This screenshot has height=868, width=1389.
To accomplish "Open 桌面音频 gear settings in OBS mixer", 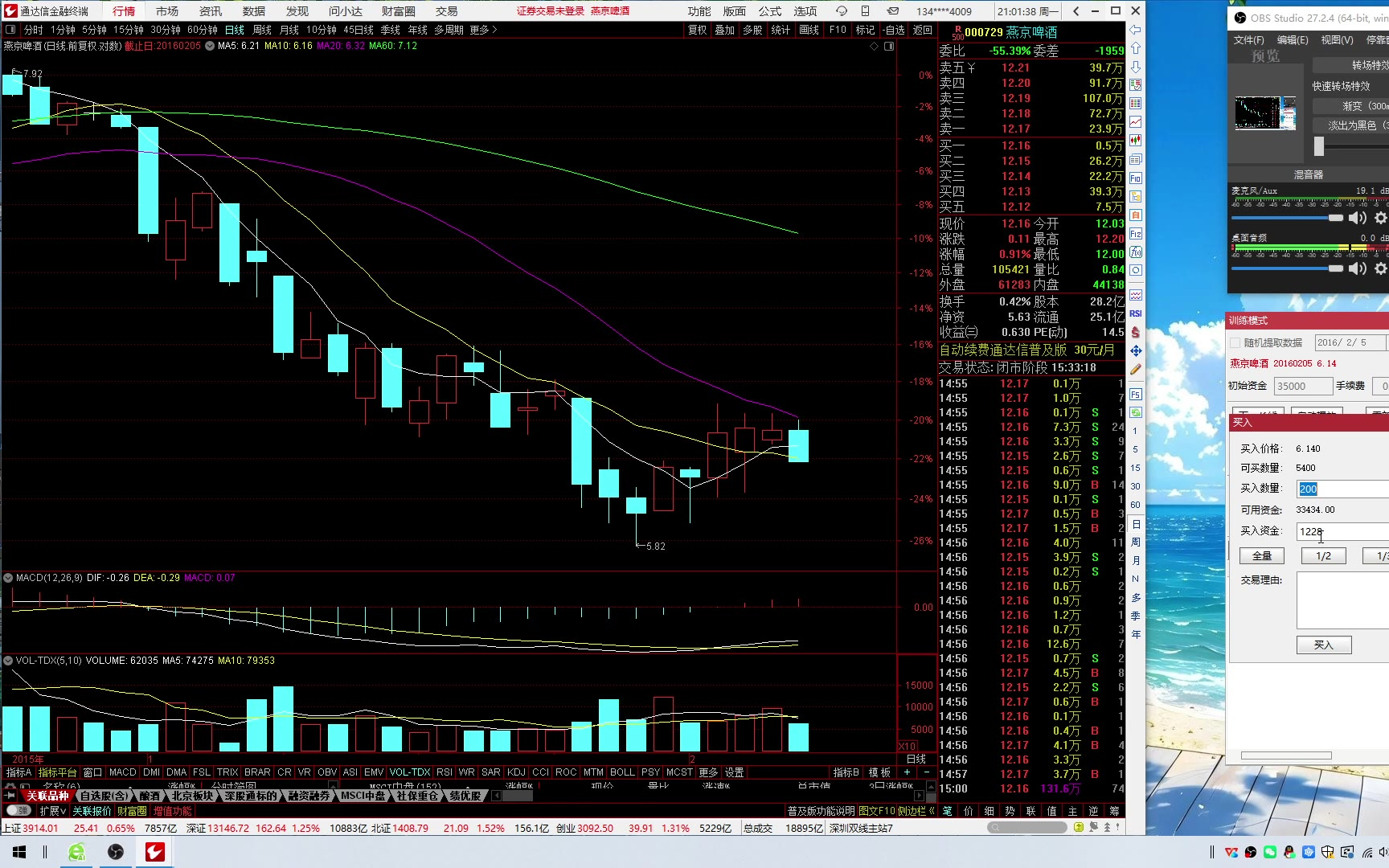I will pos(1380,268).
